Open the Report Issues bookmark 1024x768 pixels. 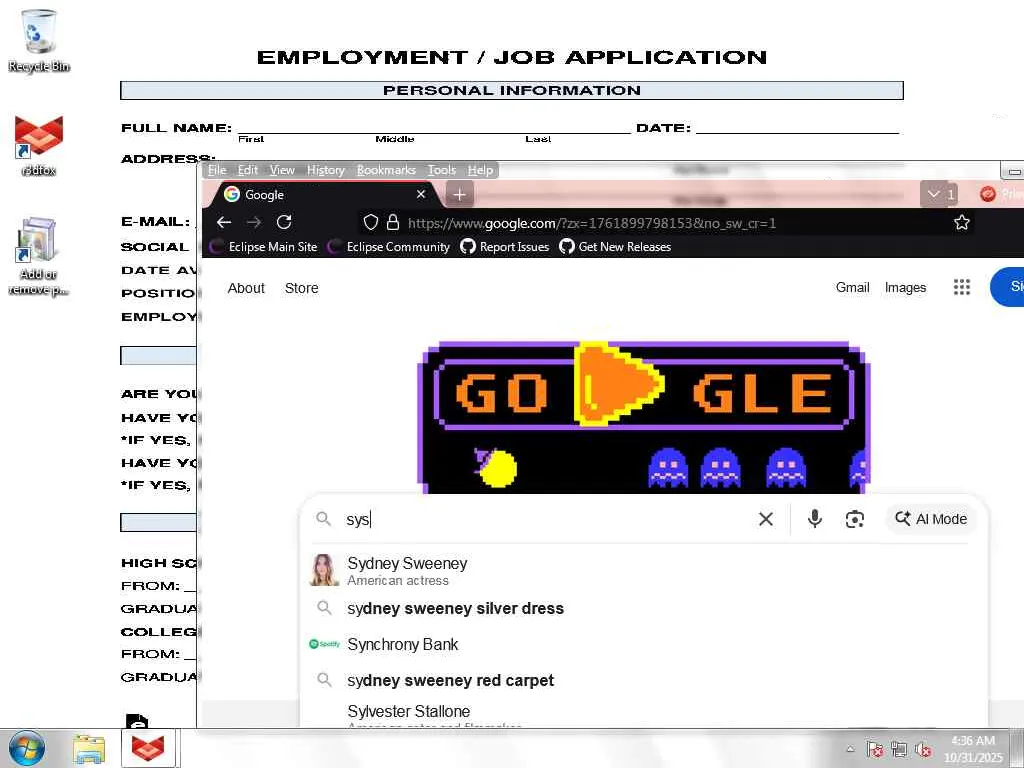[505, 247]
